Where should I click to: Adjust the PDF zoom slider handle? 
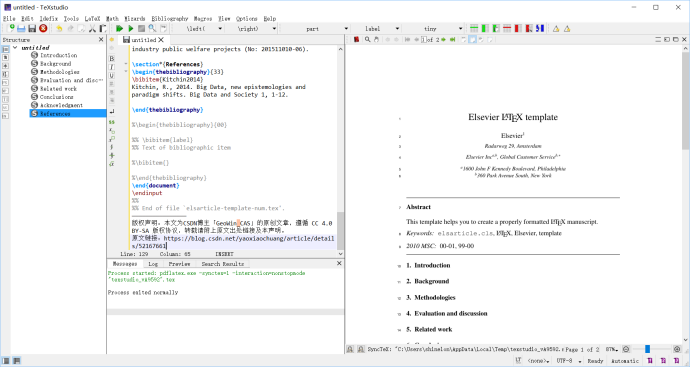(x=647, y=349)
